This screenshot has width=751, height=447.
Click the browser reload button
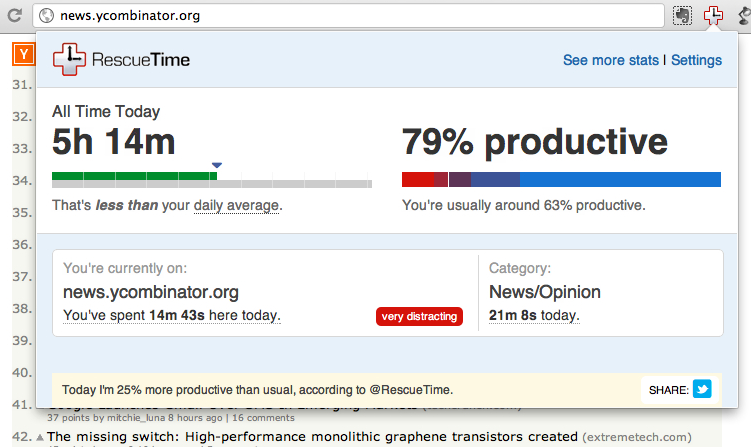click(14, 16)
